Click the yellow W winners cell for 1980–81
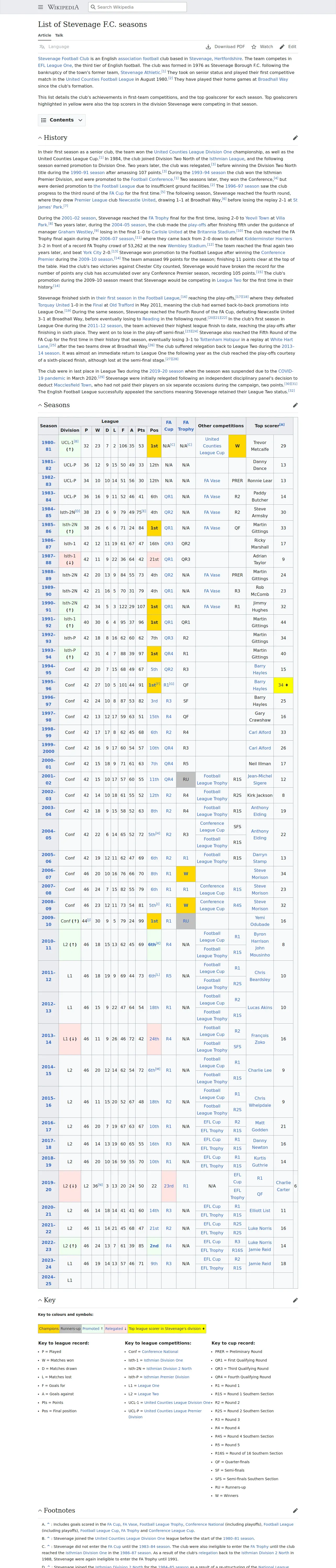Viewport: 336px width, 1568px height. tap(237, 446)
